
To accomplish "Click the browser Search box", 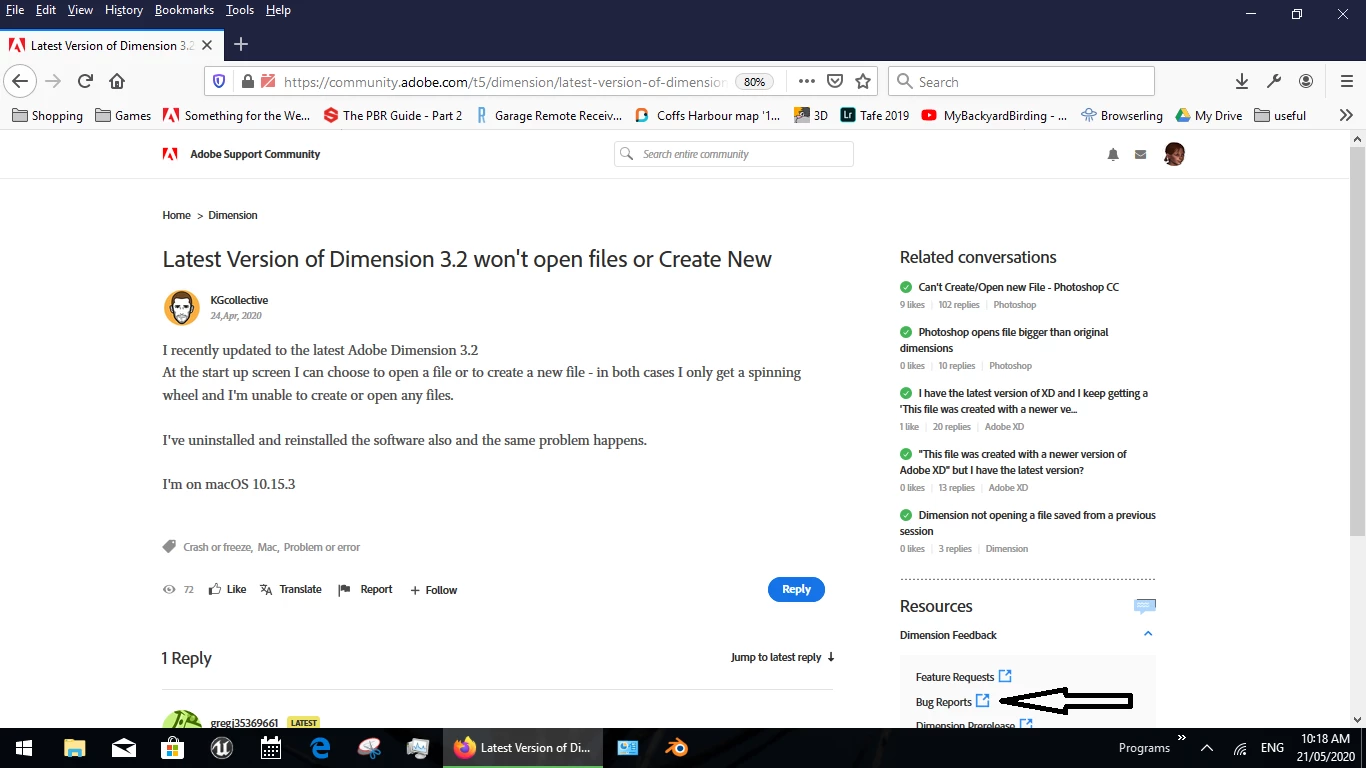I will [1021, 82].
